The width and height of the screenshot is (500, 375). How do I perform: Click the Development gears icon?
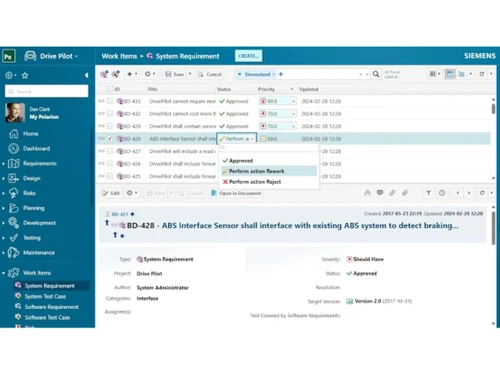(14, 223)
